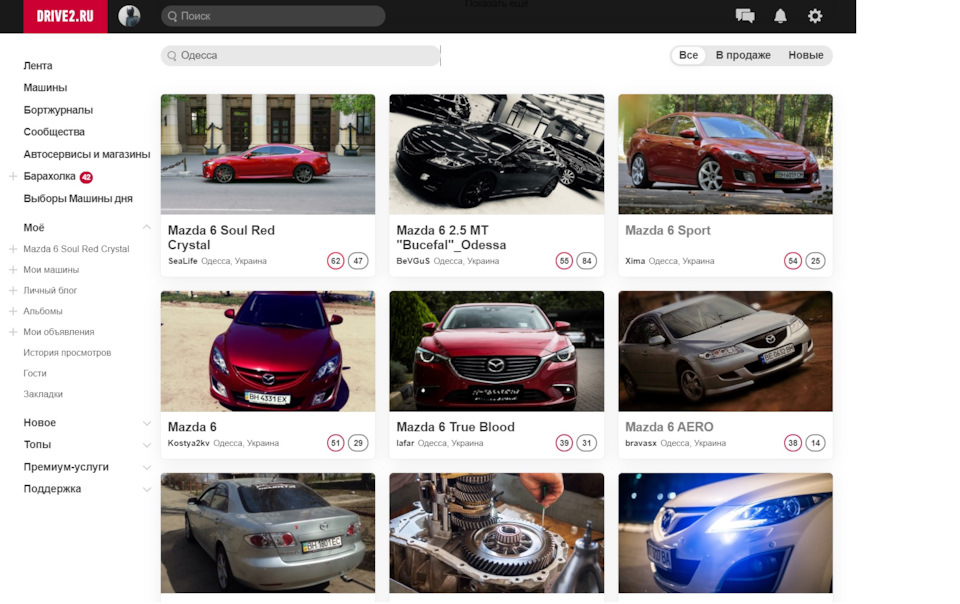Open Mazda 6 AERO photo
960x604 pixels.
coord(726,351)
